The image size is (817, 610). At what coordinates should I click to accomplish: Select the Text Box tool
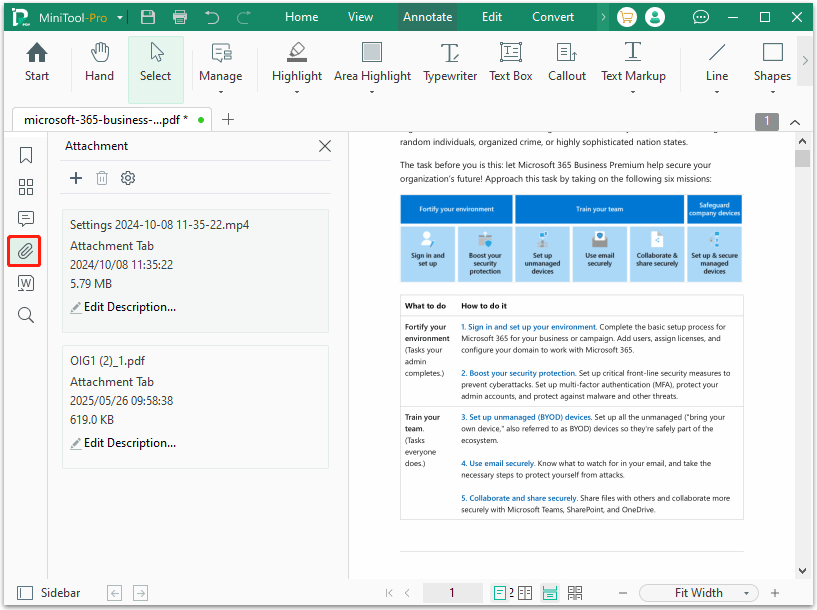(x=511, y=62)
